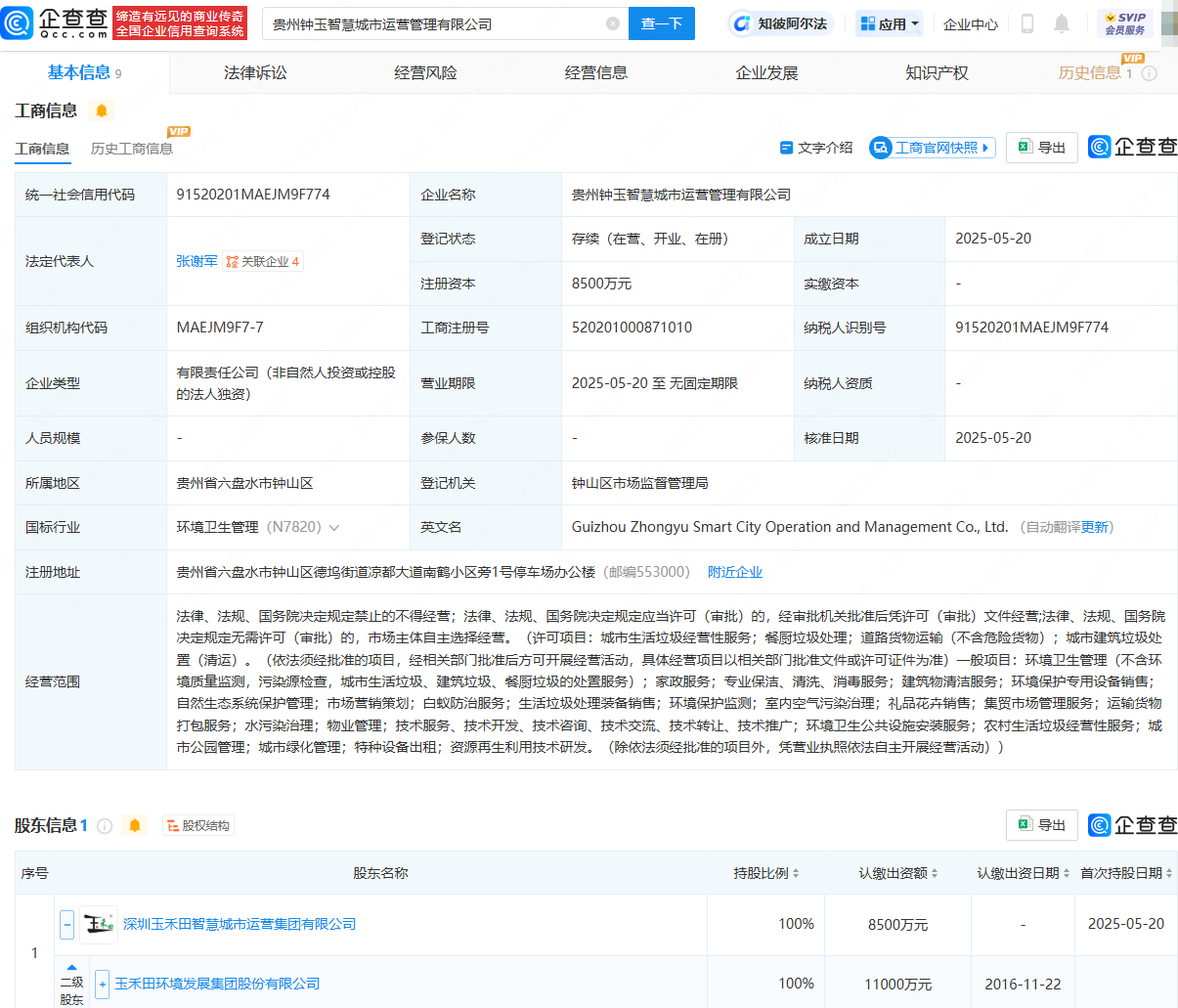Open 玉禾田环境发展集团股份有限公司 link

217,984
